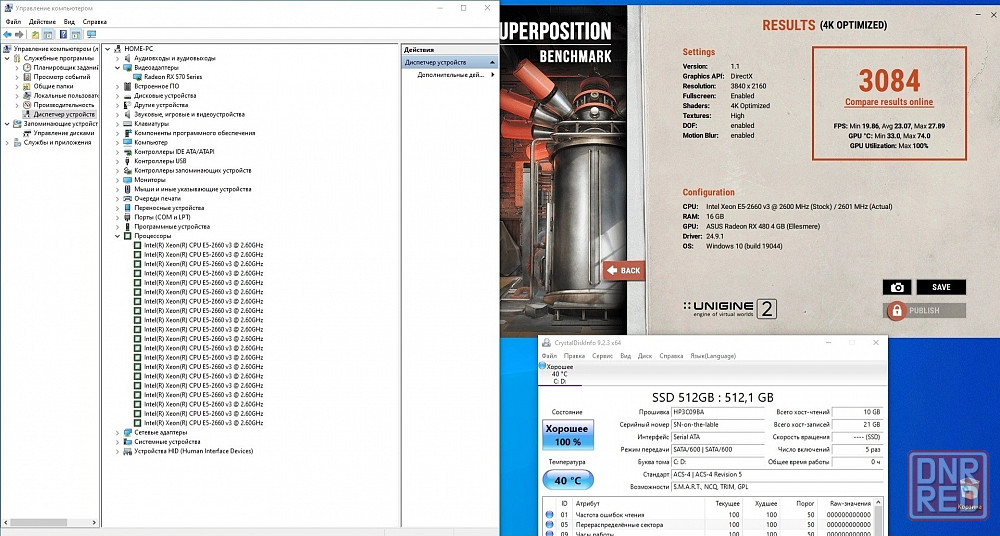The image size is (1000, 536).
Task: Select Мыши и иные указывающие устройства
Action: [x=193, y=189]
